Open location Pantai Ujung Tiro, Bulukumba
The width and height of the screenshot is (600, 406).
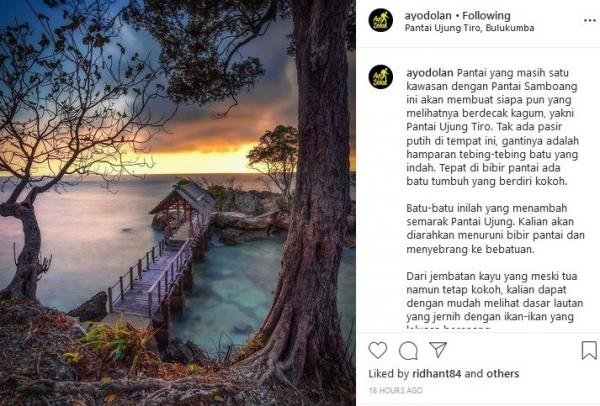tap(470, 28)
